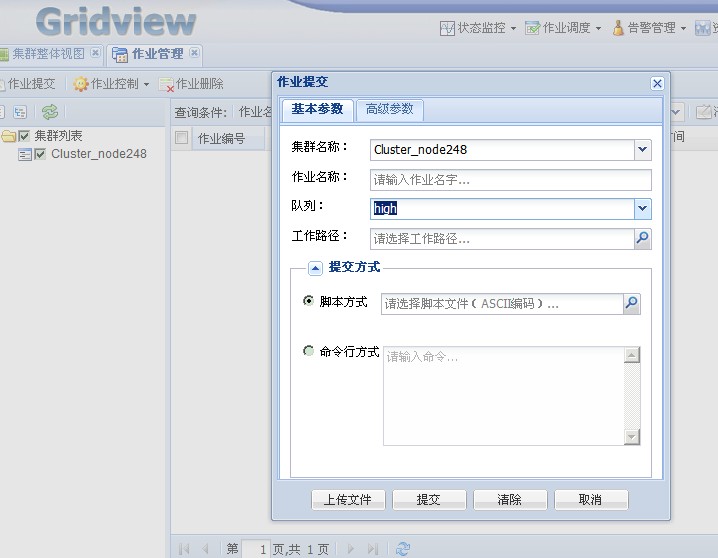Select the 脚本方式 radio button
The image size is (718, 558).
point(309,301)
